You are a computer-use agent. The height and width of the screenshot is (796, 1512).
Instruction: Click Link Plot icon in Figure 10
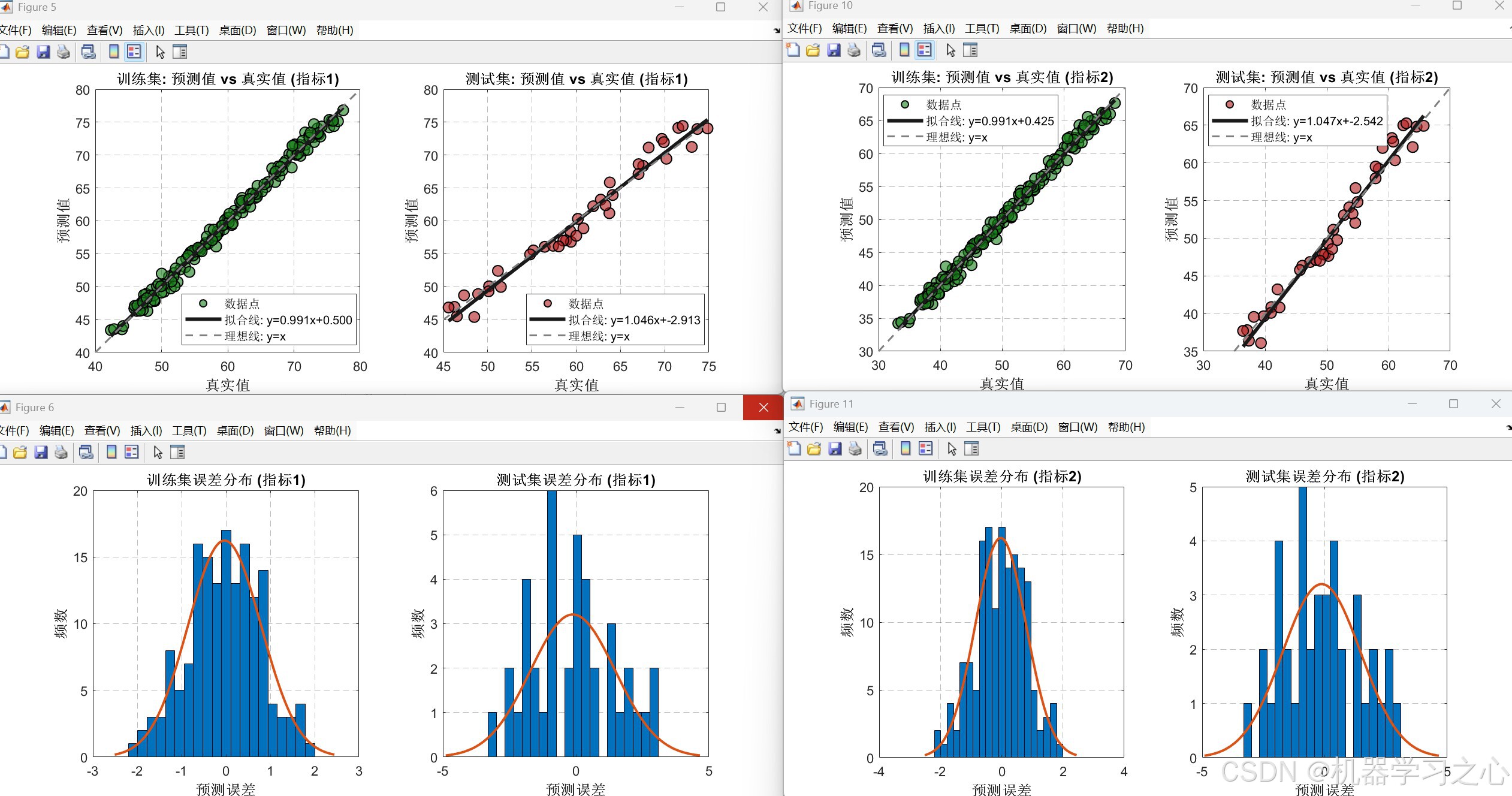(879, 50)
